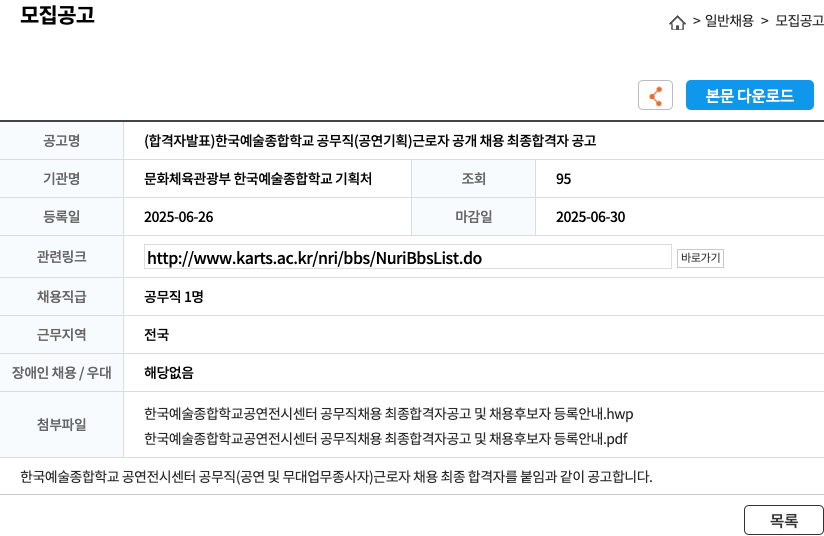
Task: Click the 등록일 row label
Action: [61, 217]
